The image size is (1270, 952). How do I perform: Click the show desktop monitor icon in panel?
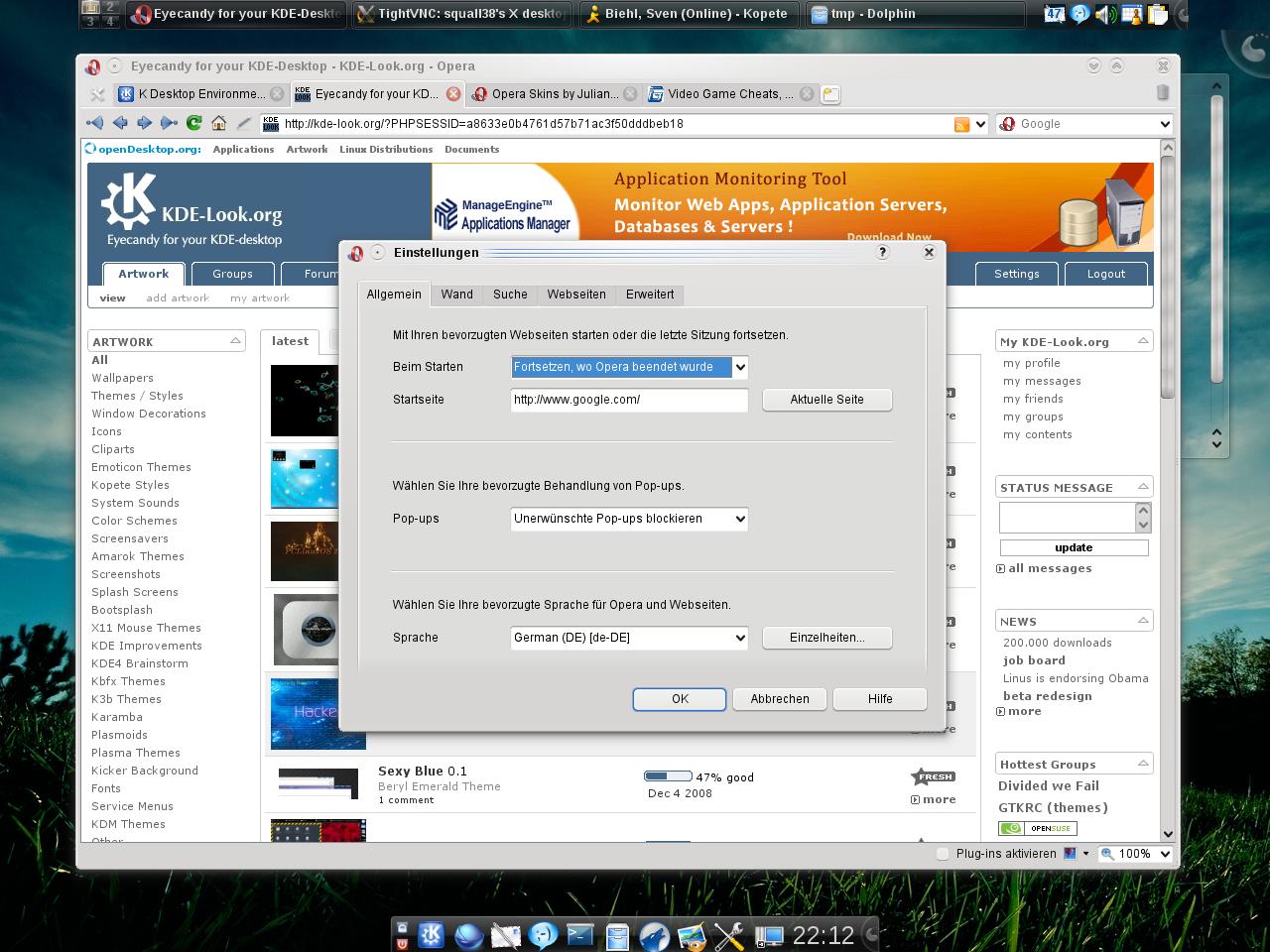pos(768,934)
